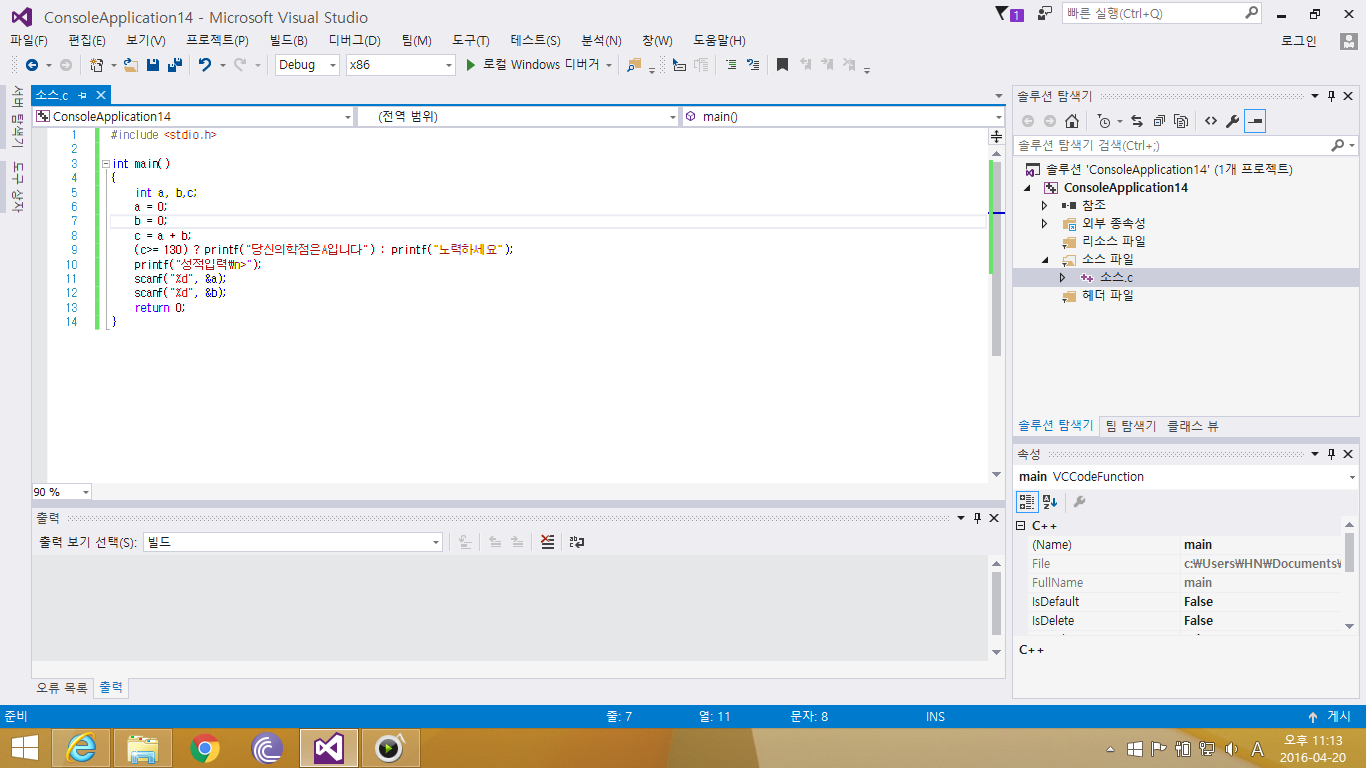
Task: Click the Collapse All icon in Solution Explorer
Action: (1159, 121)
